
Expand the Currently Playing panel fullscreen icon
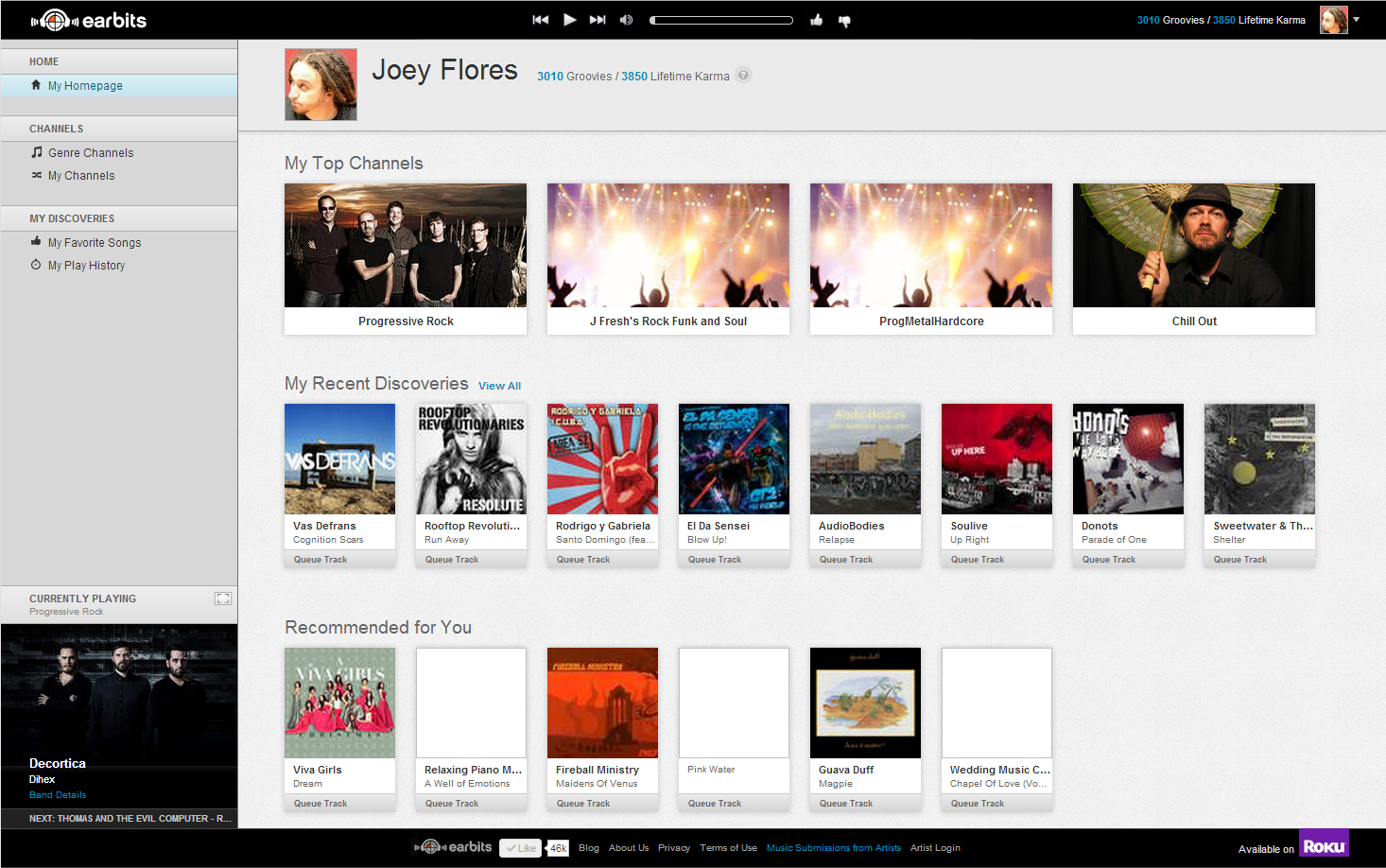223,599
